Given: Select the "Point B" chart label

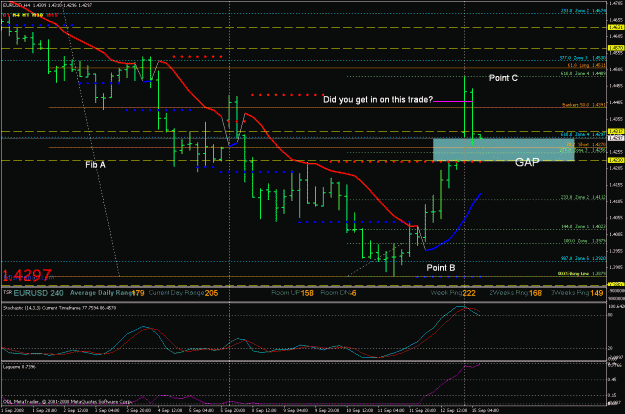Looking at the screenshot, I should click(440, 268).
